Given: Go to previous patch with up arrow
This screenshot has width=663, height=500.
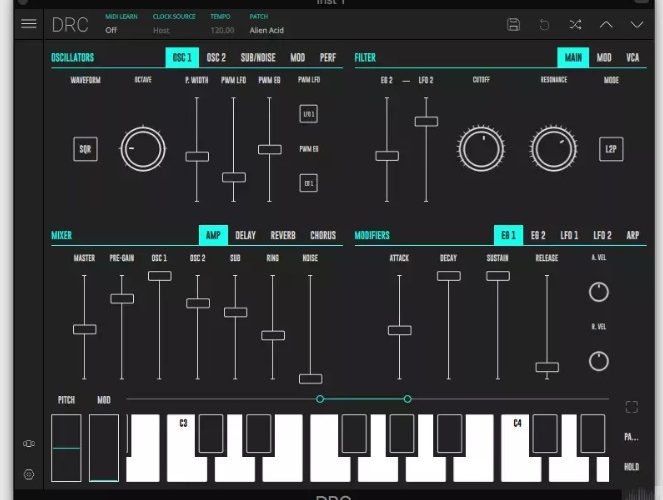Looking at the screenshot, I should [606, 25].
